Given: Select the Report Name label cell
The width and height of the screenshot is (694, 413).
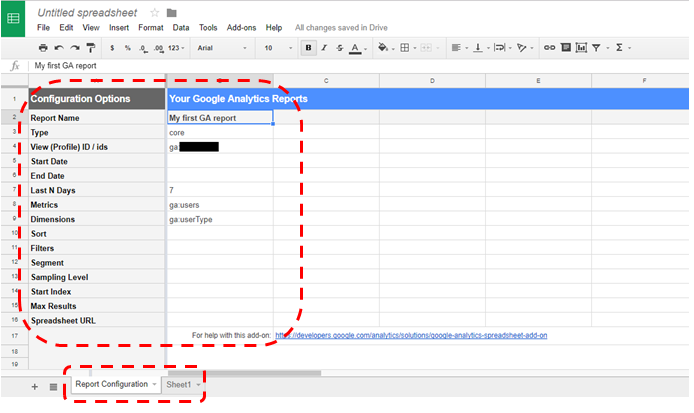Looking at the screenshot, I should point(97,118).
